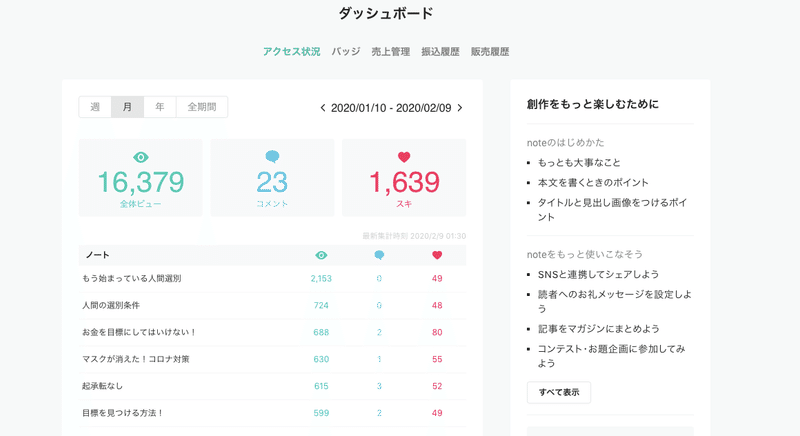
Task: Open note 起承転なし
Action: [103, 386]
